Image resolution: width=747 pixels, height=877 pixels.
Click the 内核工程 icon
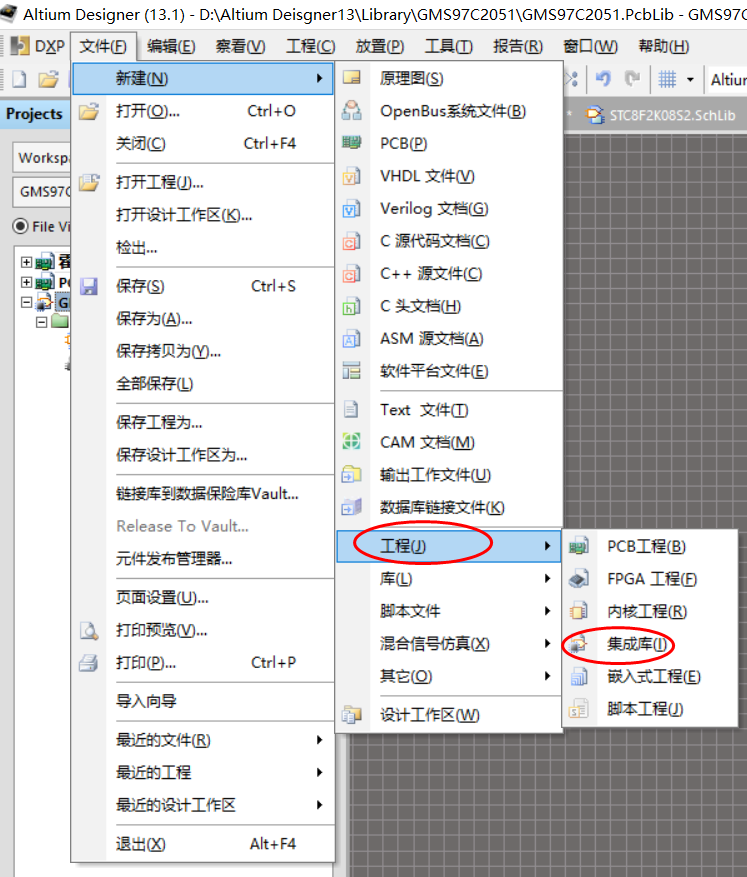pyautogui.click(x=579, y=611)
